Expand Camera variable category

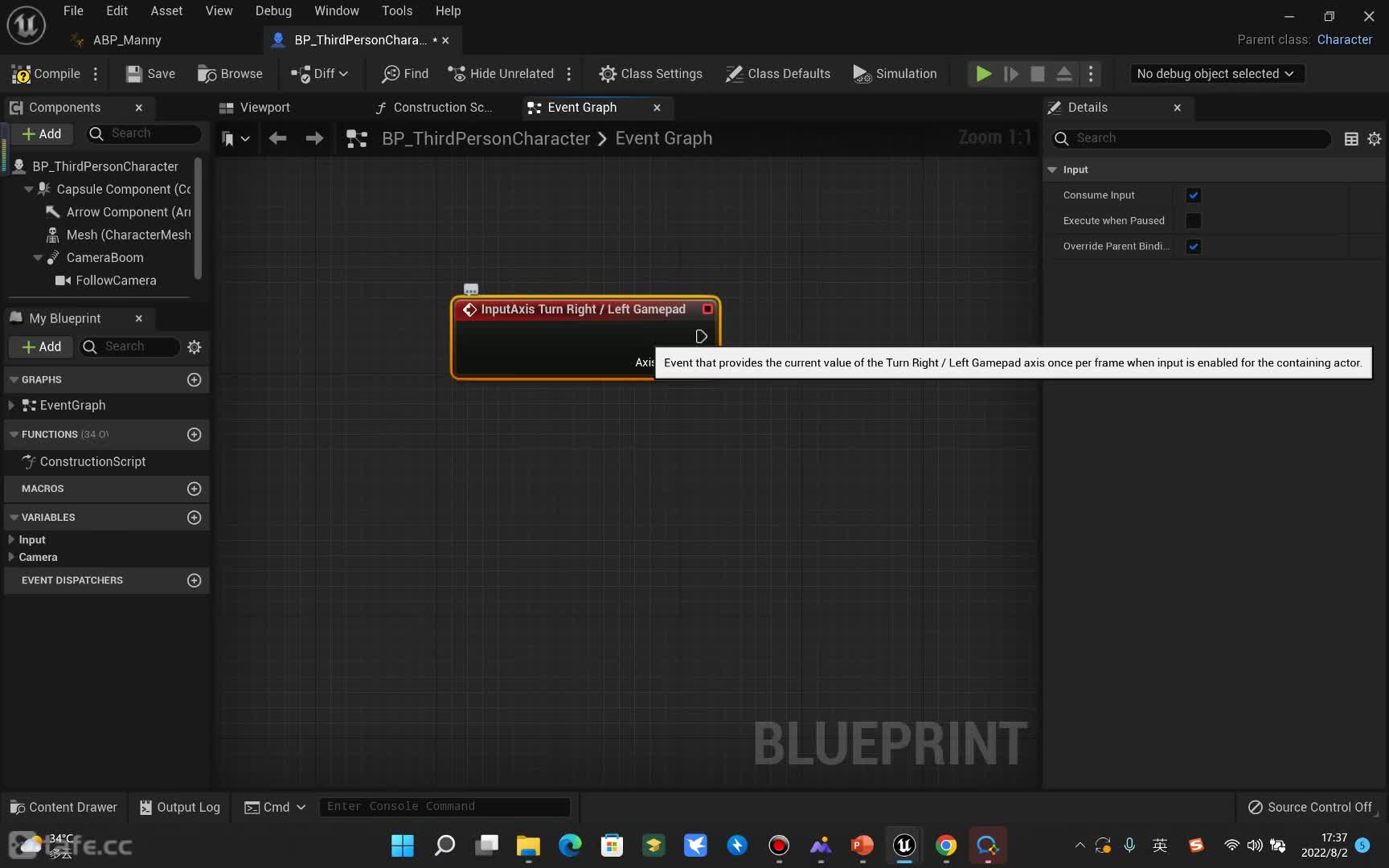[11, 557]
